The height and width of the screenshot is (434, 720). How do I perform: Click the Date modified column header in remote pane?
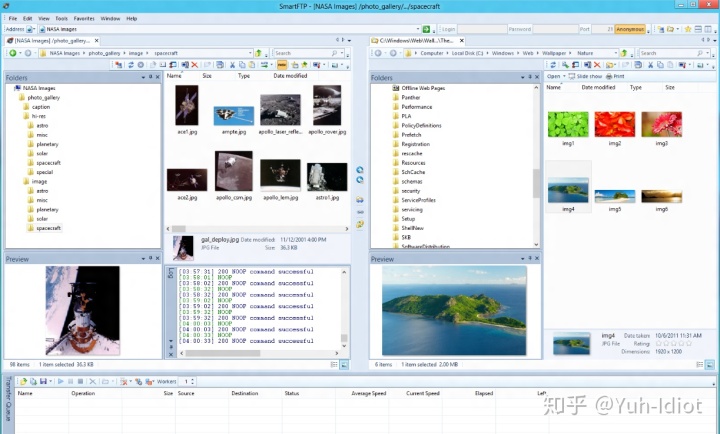coord(290,75)
